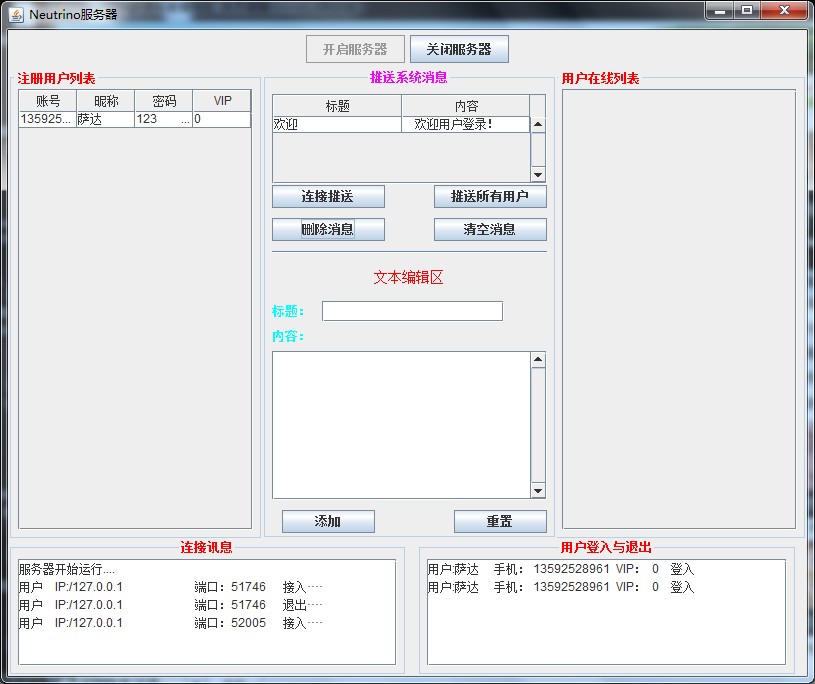
Task: Click the 账号 column header
Action: click(x=48, y=101)
